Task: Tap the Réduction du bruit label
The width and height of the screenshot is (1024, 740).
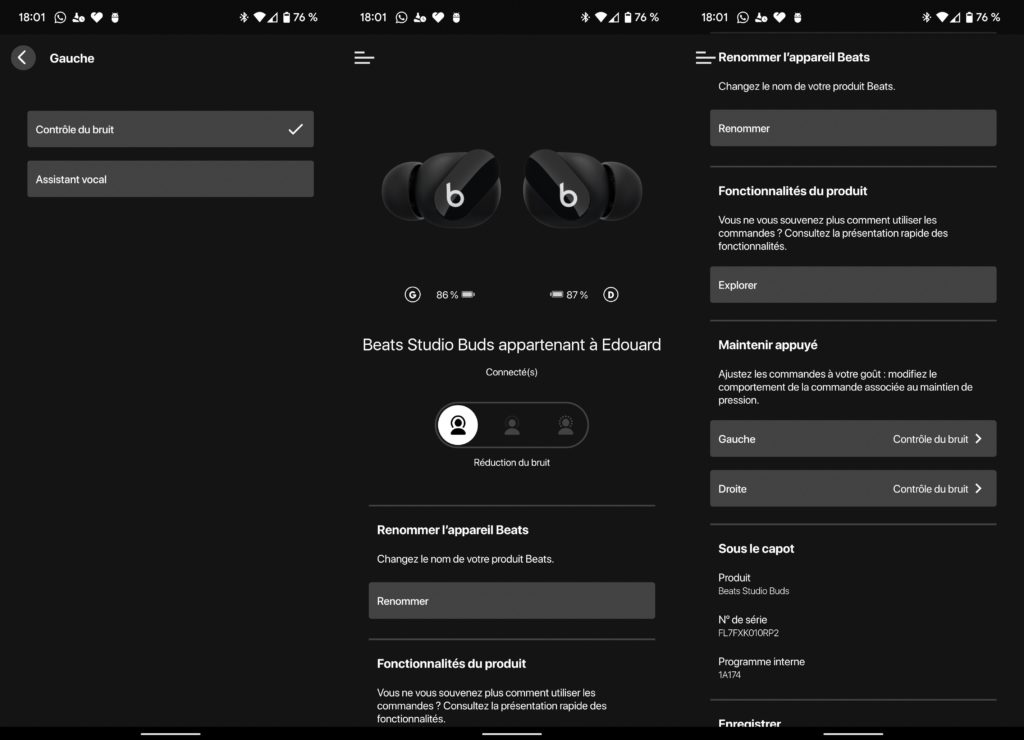Action: [x=511, y=462]
